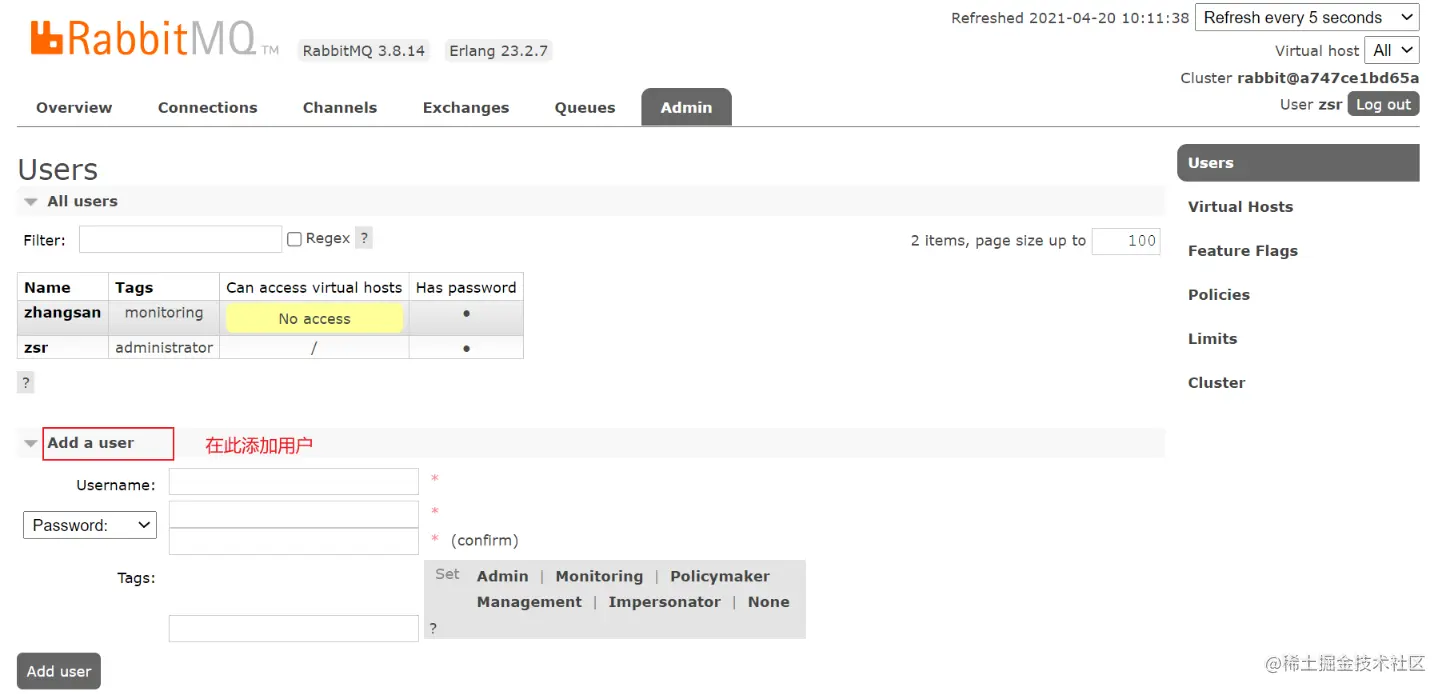Click 'Has password' column header
Image resolution: width=1446 pixels, height=694 pixels.
tap(466, 287)
